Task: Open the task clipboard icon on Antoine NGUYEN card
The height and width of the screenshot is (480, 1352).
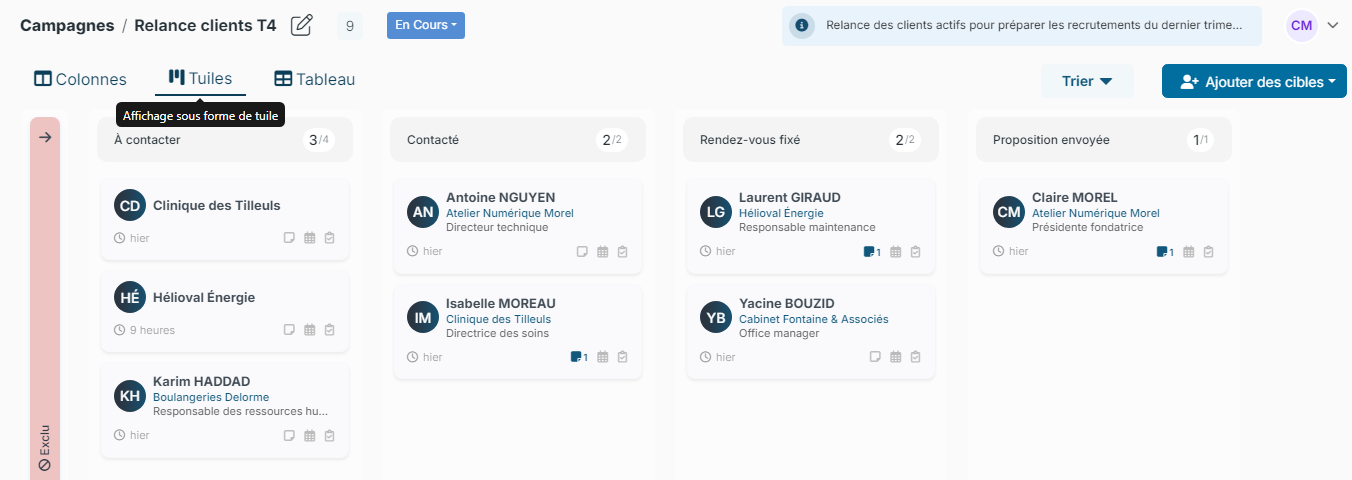Action: tap(622, 251)
